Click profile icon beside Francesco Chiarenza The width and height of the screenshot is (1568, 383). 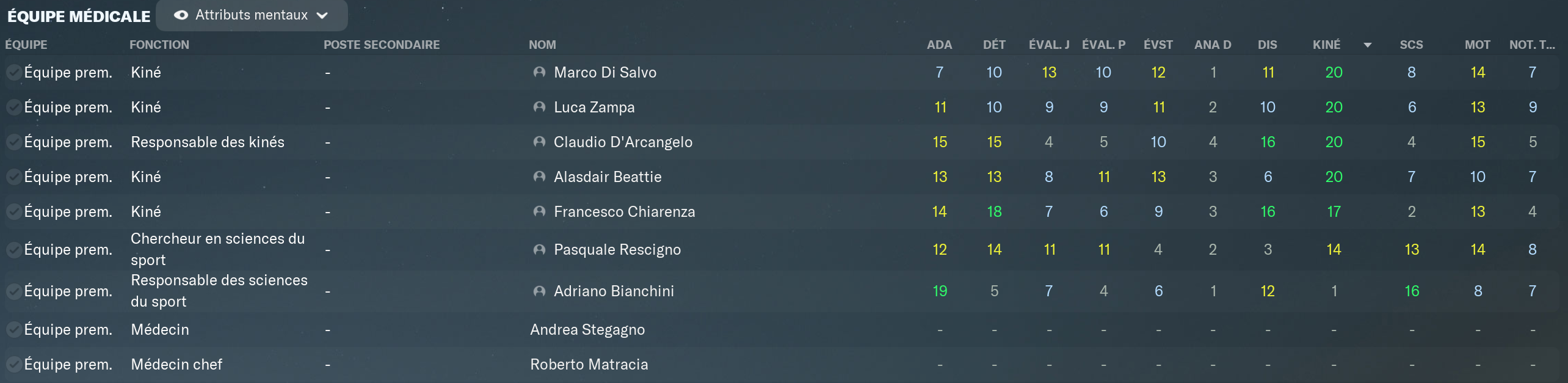click(539, 211)
